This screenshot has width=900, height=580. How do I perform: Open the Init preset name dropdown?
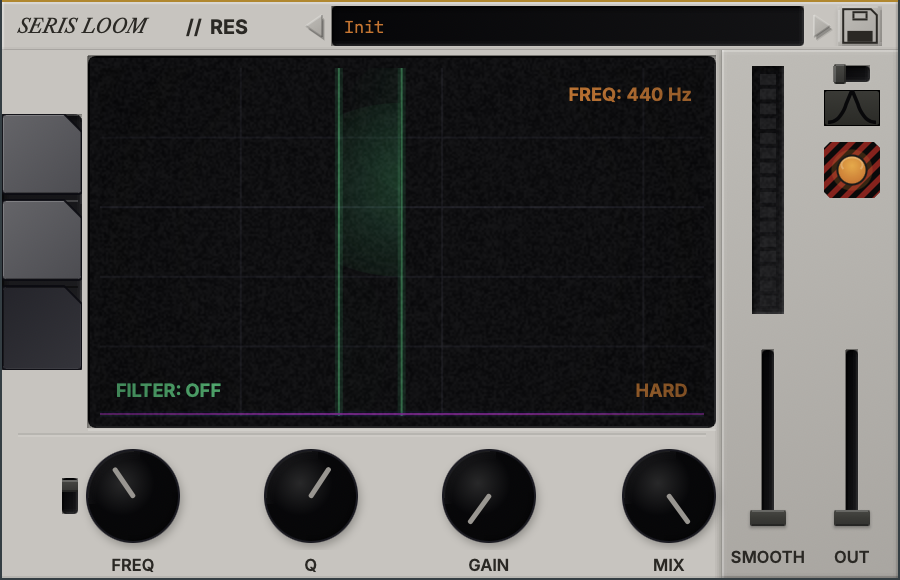point(567,27)
